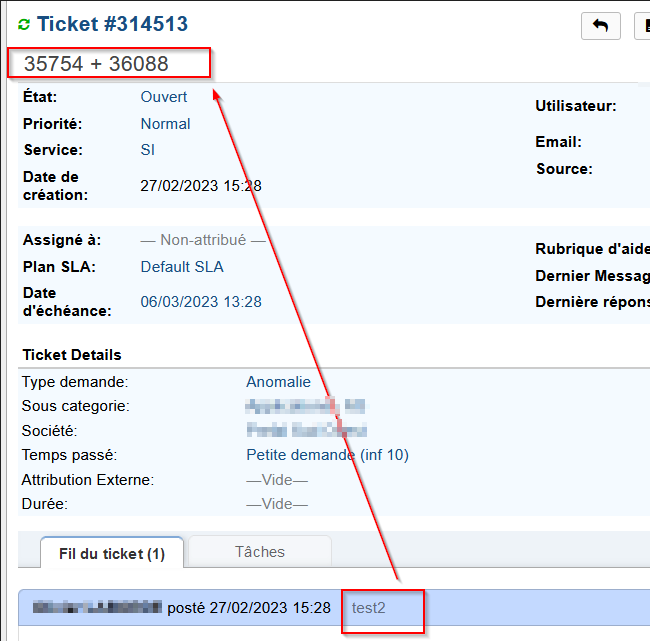Click the blurred Sous categorie value
This screenshot has height=641, width=650.
(305, 406)
